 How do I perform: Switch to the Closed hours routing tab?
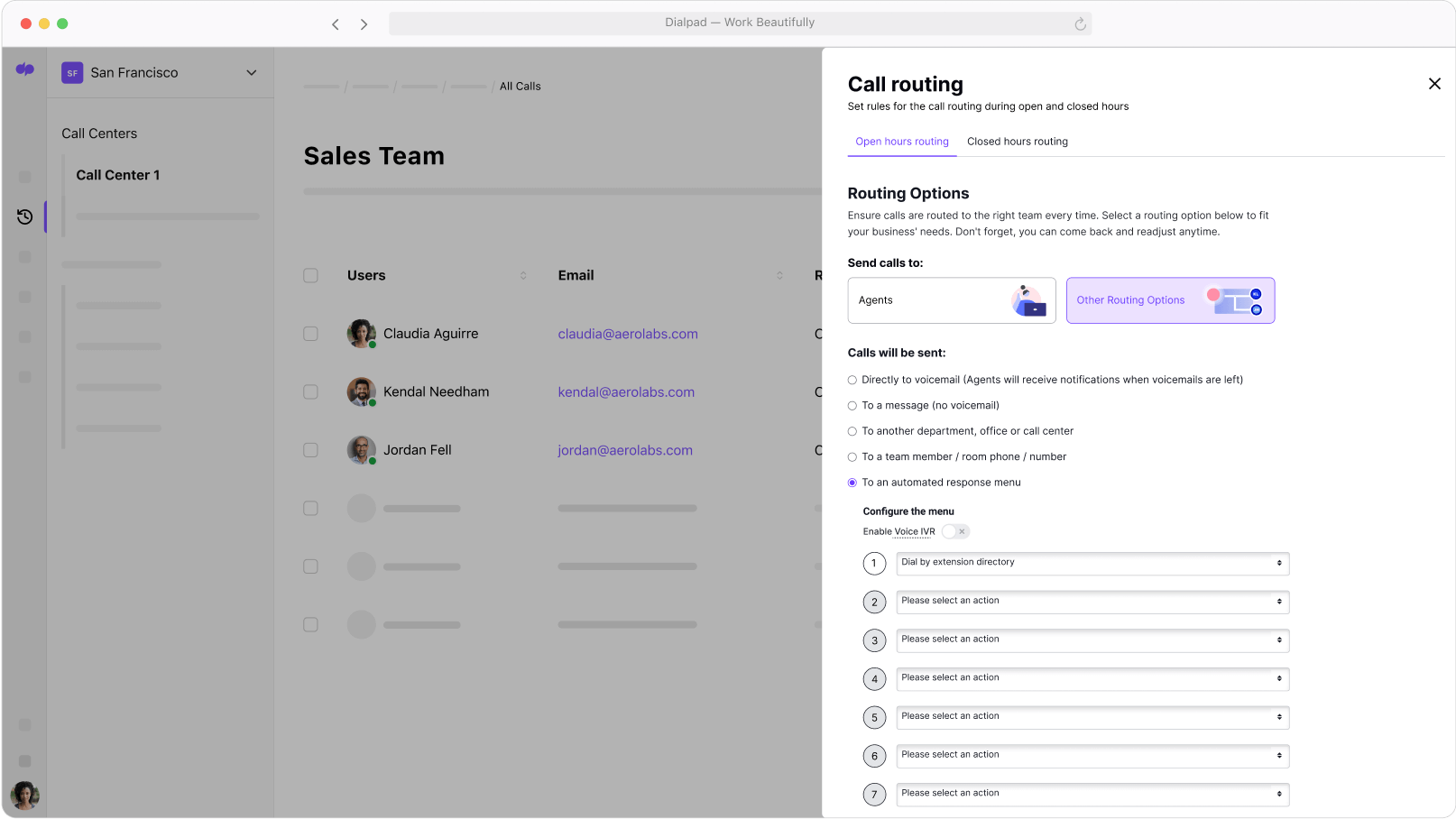(x=1018, y=142)
